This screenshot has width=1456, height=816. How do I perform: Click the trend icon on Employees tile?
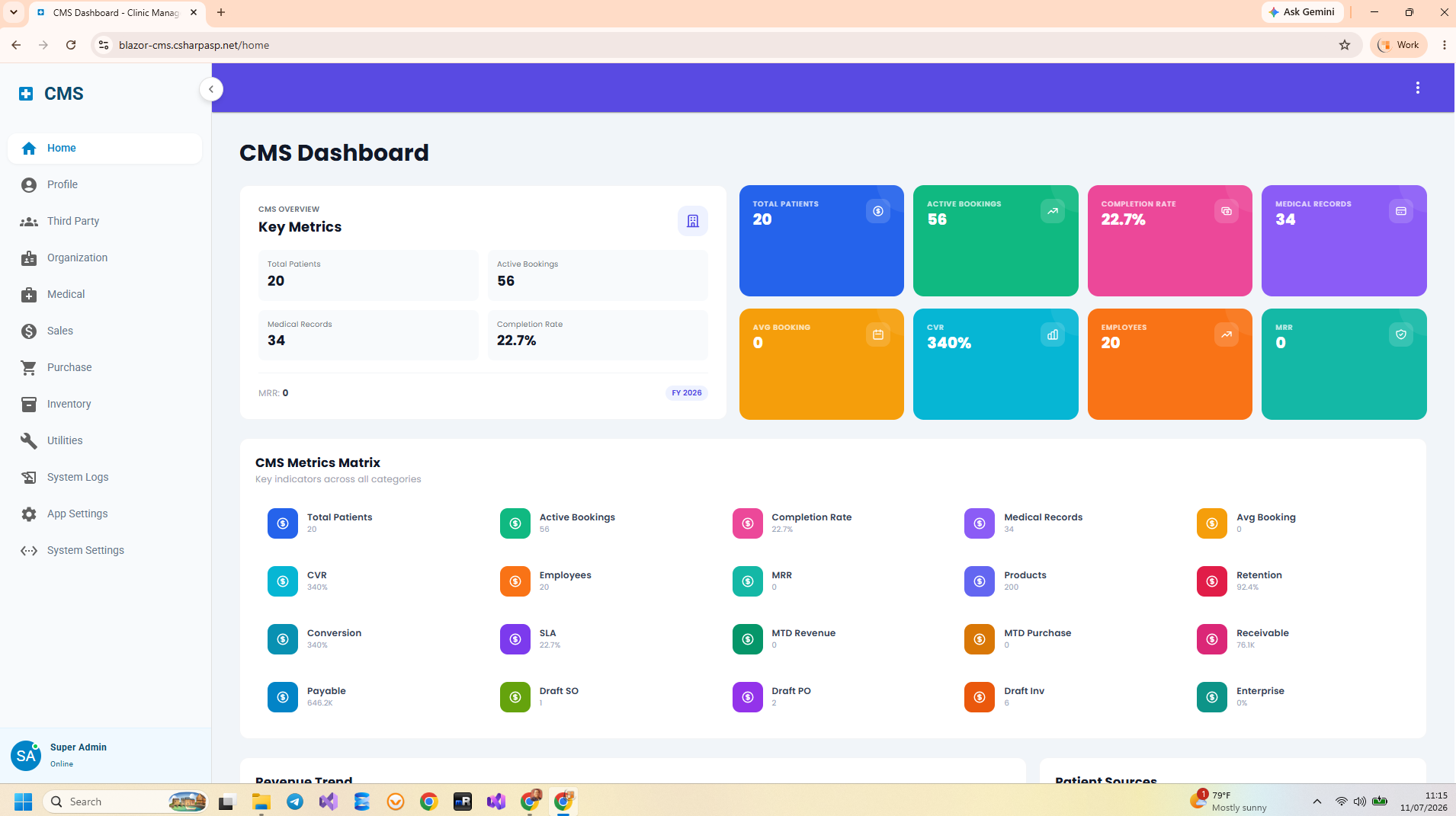tap(1226, 334)
